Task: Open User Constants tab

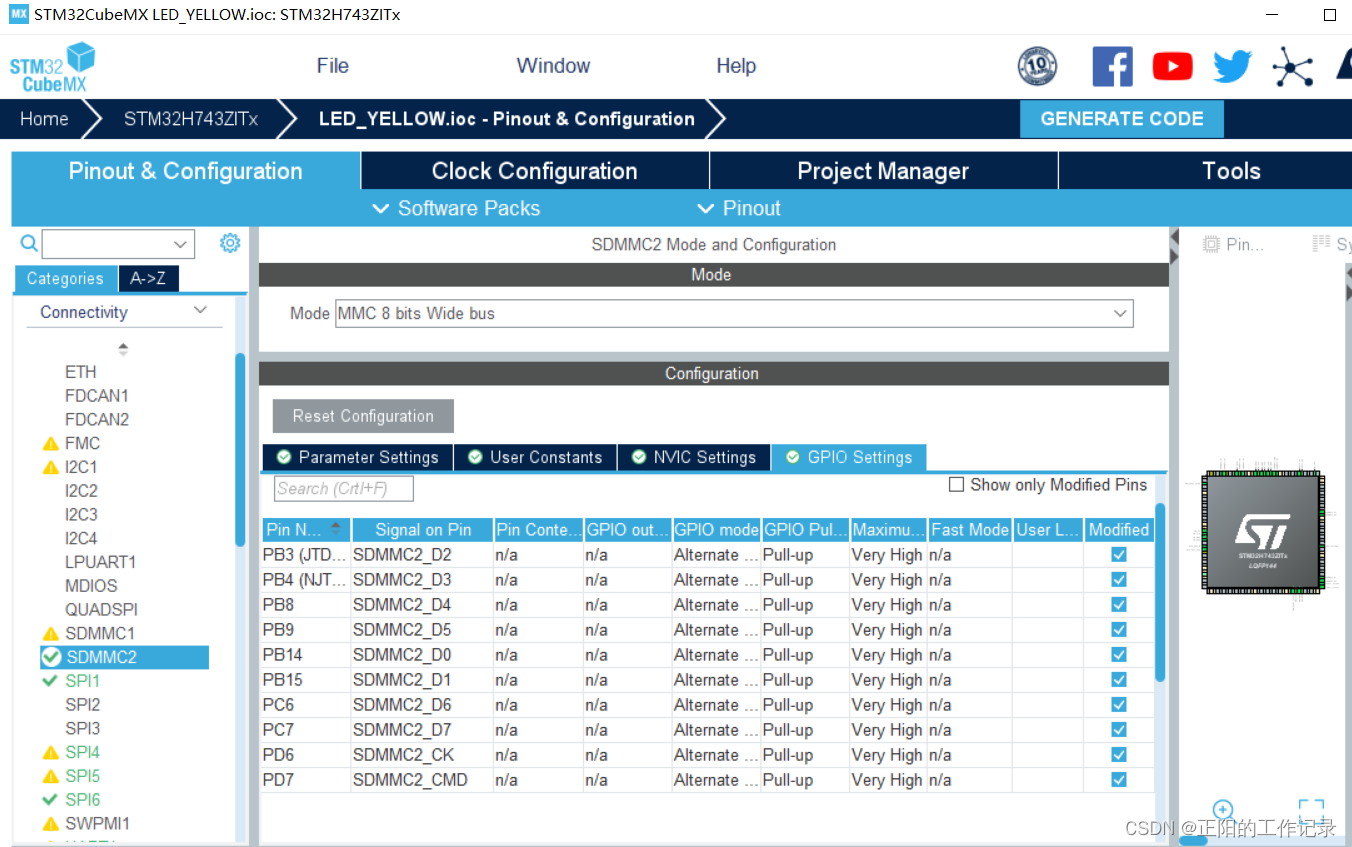Action: (535, 457)
